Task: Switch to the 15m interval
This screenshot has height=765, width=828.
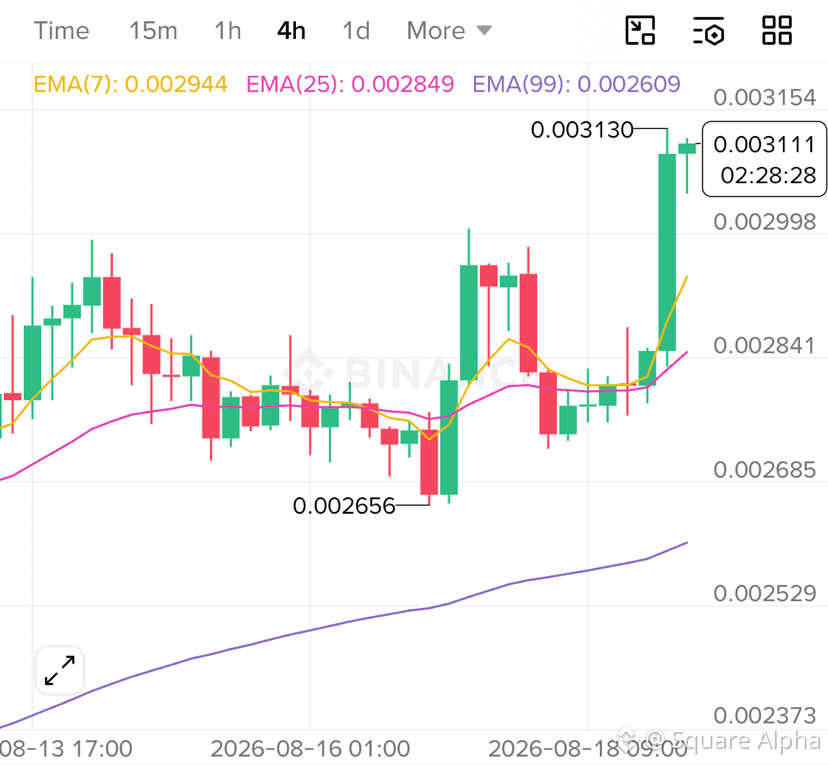Action: pyautogui.click(x=153, y=31)
